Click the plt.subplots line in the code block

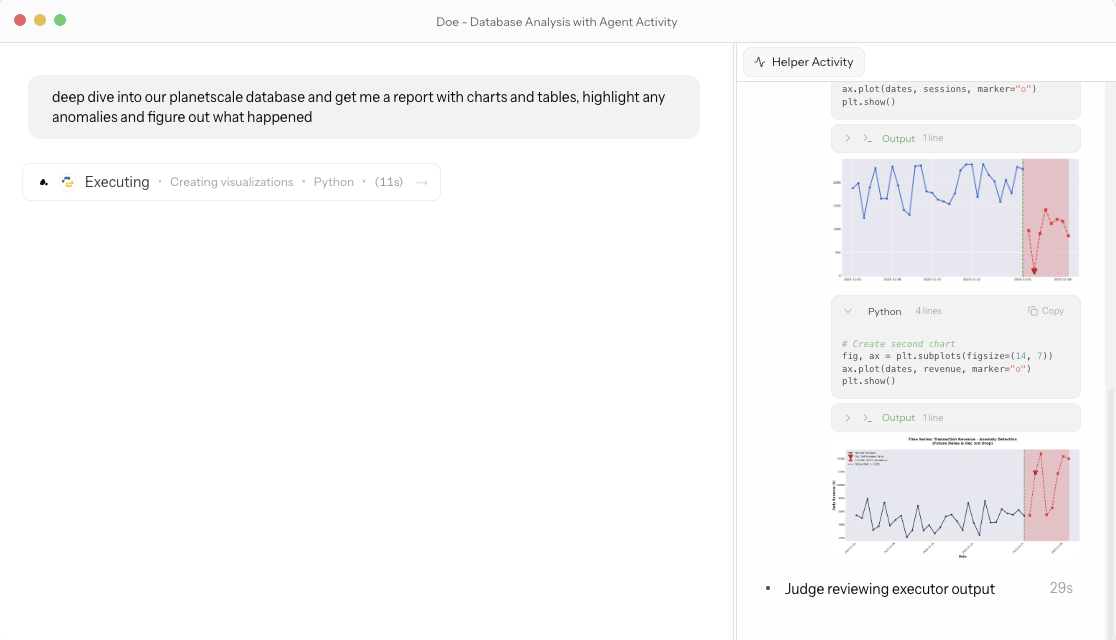pos(947,356)
